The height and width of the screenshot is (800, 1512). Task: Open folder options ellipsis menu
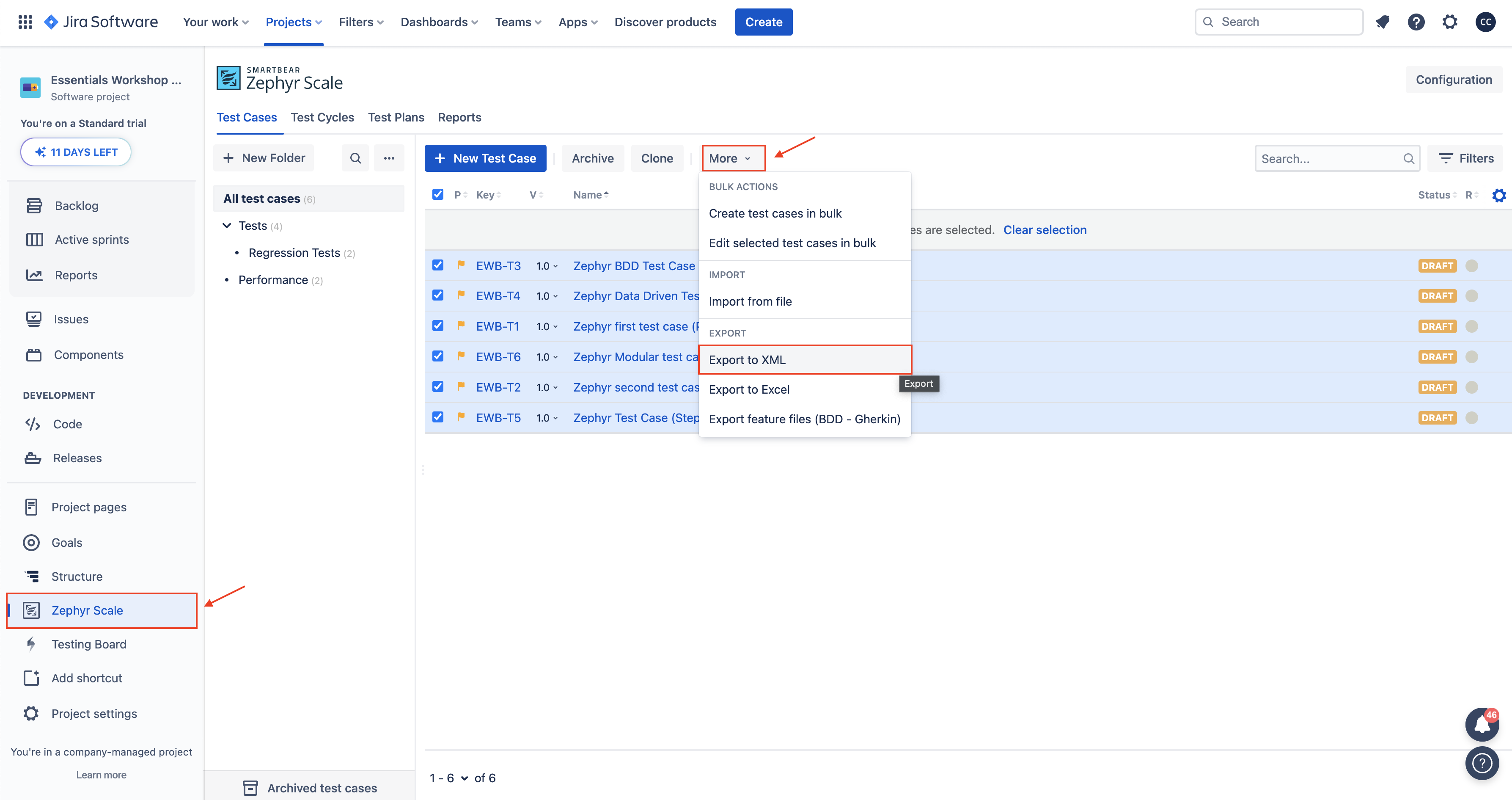[389, 158]
